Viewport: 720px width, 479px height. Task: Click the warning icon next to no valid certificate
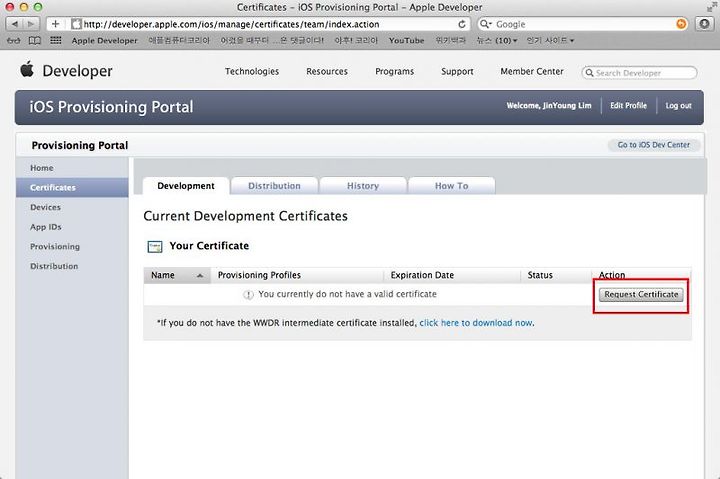pos(248,295)
